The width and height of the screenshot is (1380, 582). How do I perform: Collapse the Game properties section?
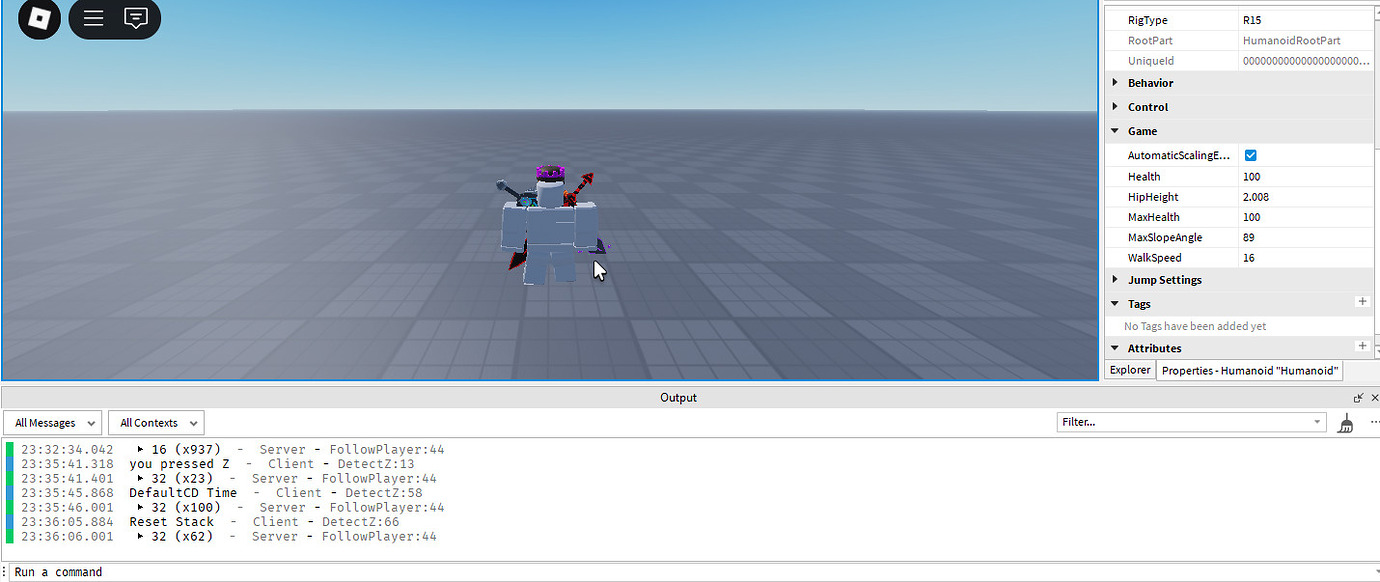[x=1115, y=130]
